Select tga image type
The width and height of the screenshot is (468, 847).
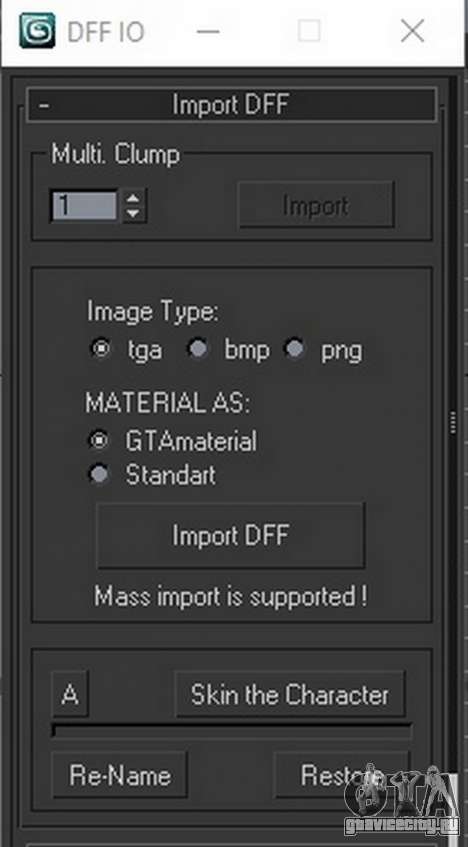coord(99,349)
